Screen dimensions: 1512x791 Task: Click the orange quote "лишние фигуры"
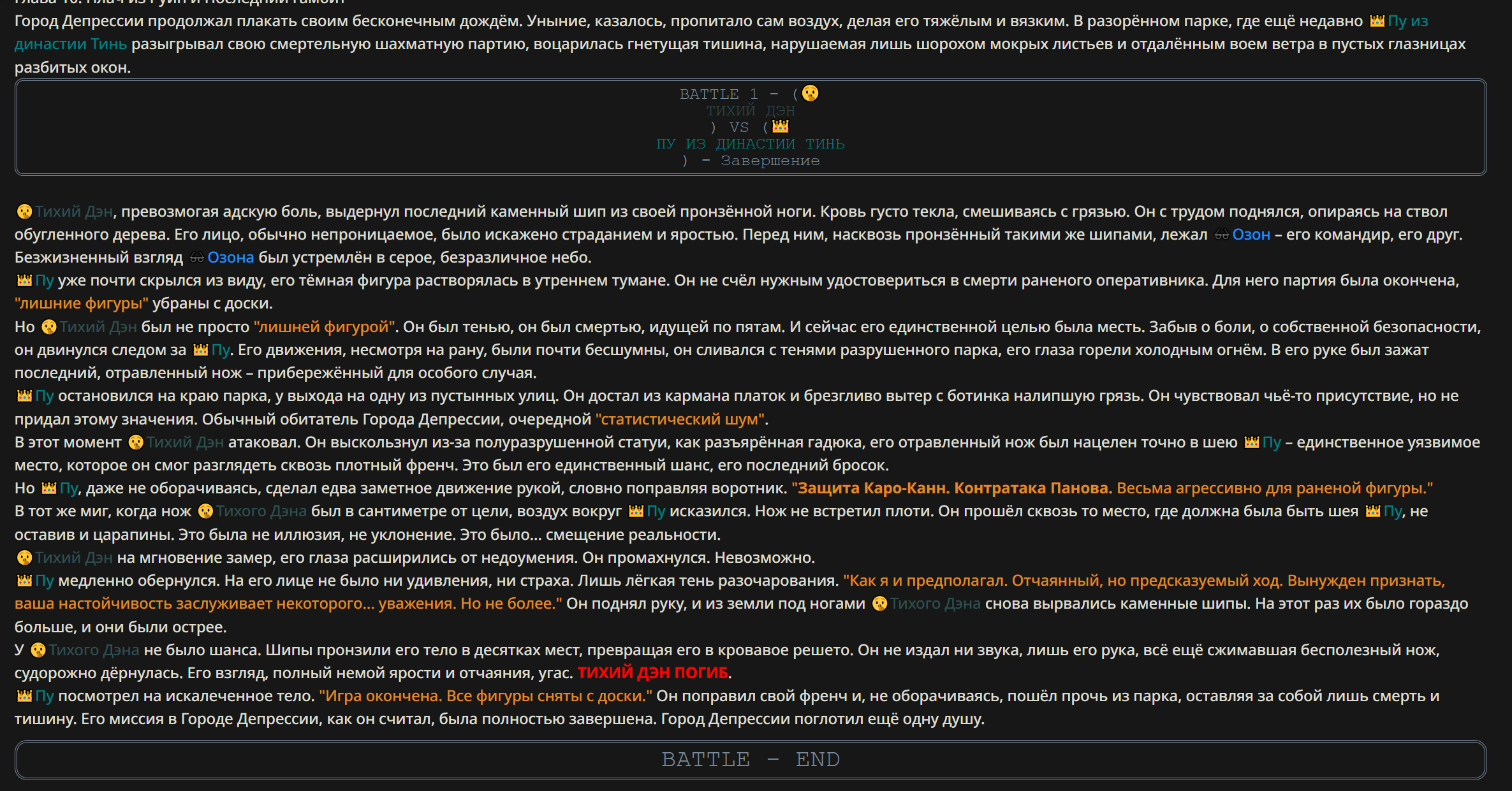(x=82, y=303)
